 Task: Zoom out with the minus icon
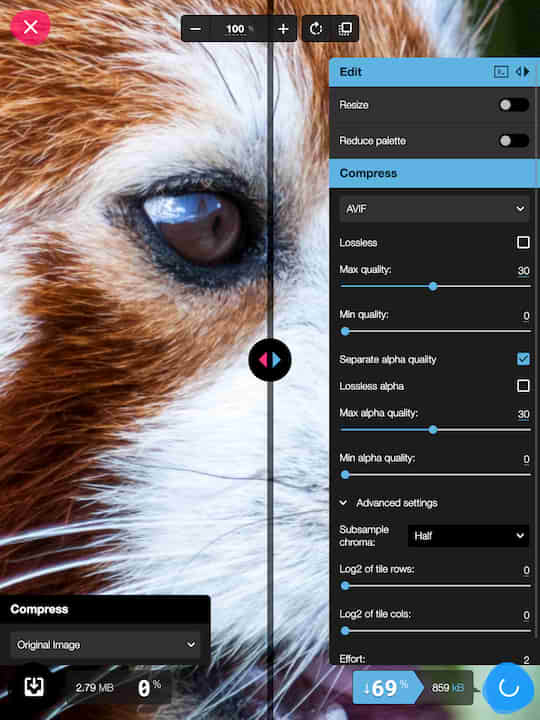195,29
